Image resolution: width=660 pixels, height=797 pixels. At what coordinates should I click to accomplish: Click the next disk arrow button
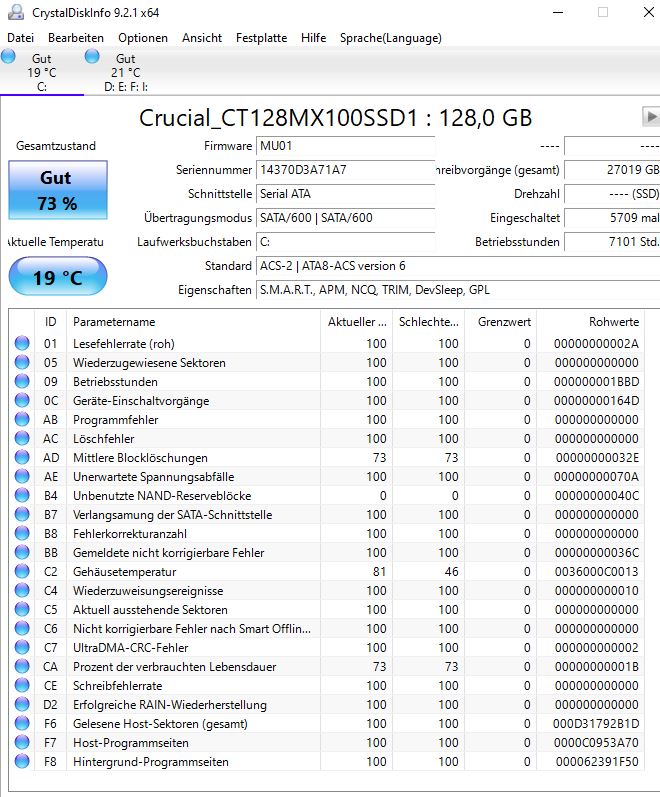651,116
